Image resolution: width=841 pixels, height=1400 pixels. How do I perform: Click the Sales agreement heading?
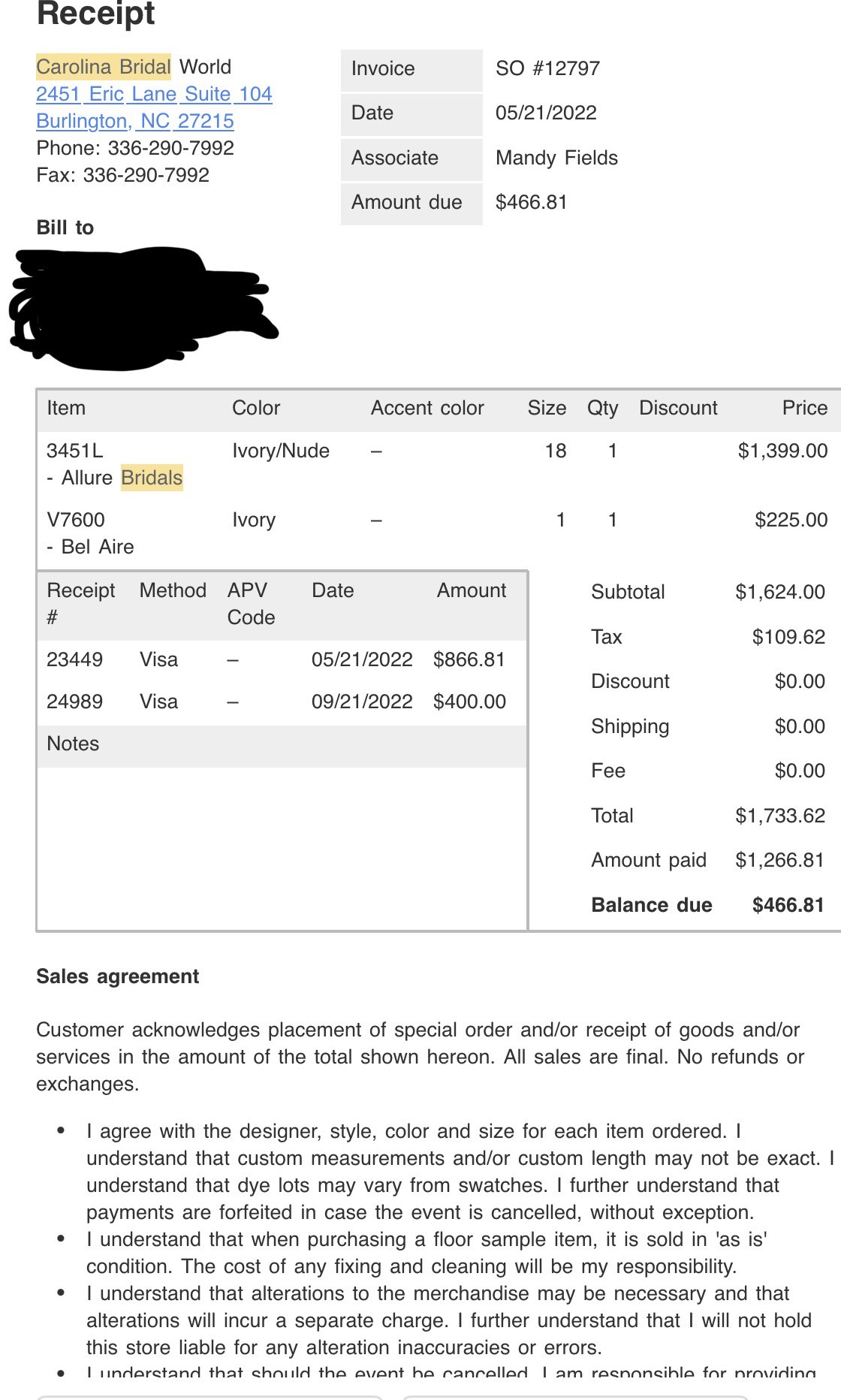click(118, 977)
